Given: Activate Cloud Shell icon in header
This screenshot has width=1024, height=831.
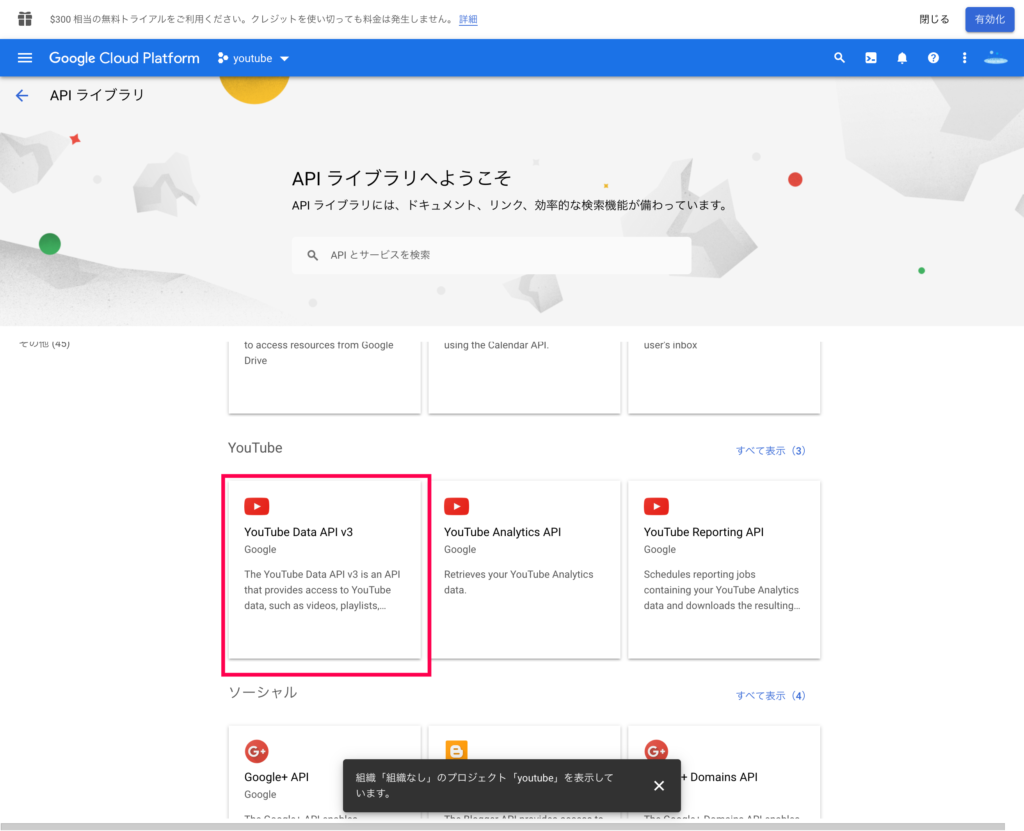Looking at the screenshot, I should 871,58.
